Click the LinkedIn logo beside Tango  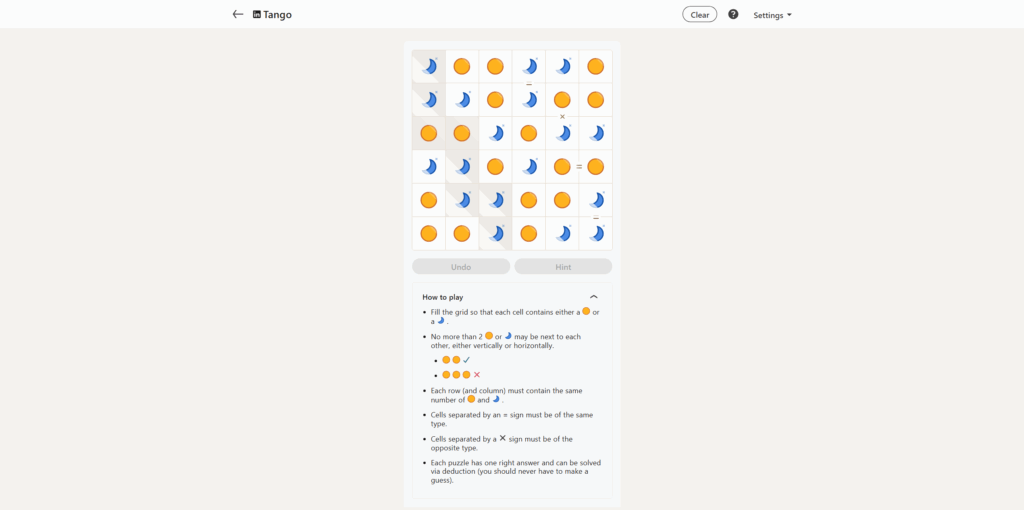(x=257, y=14)
